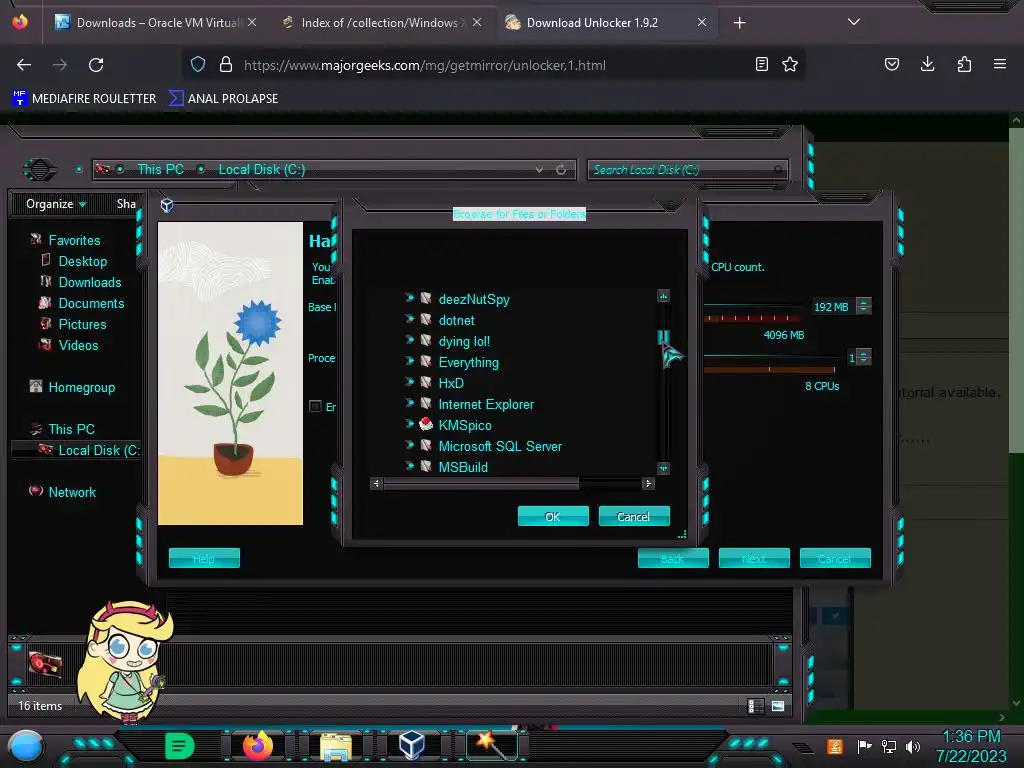Viewport: 1024px width, 768px height.
Task: Open Firefox downloads panel
Action: pyautogui.click(x=927, y=64)
